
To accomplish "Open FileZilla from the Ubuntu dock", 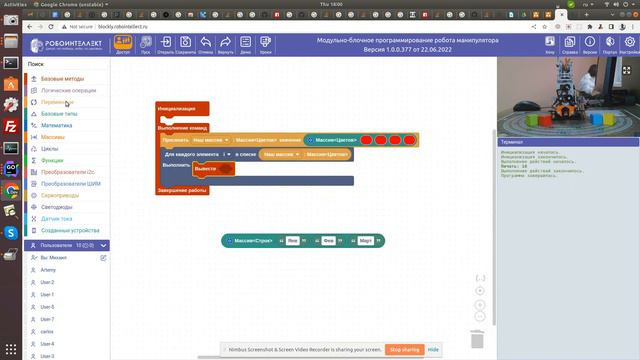I will point(11,127).
